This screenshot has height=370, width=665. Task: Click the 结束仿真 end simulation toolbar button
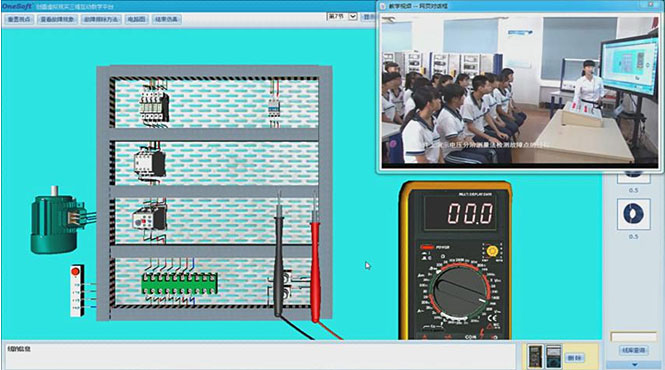[166, 19]
